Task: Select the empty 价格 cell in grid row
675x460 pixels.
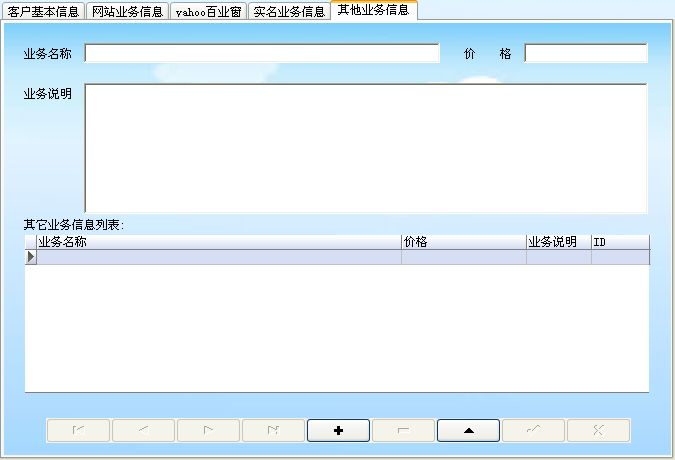Action: pyautogui.click(x=464, y=257)
